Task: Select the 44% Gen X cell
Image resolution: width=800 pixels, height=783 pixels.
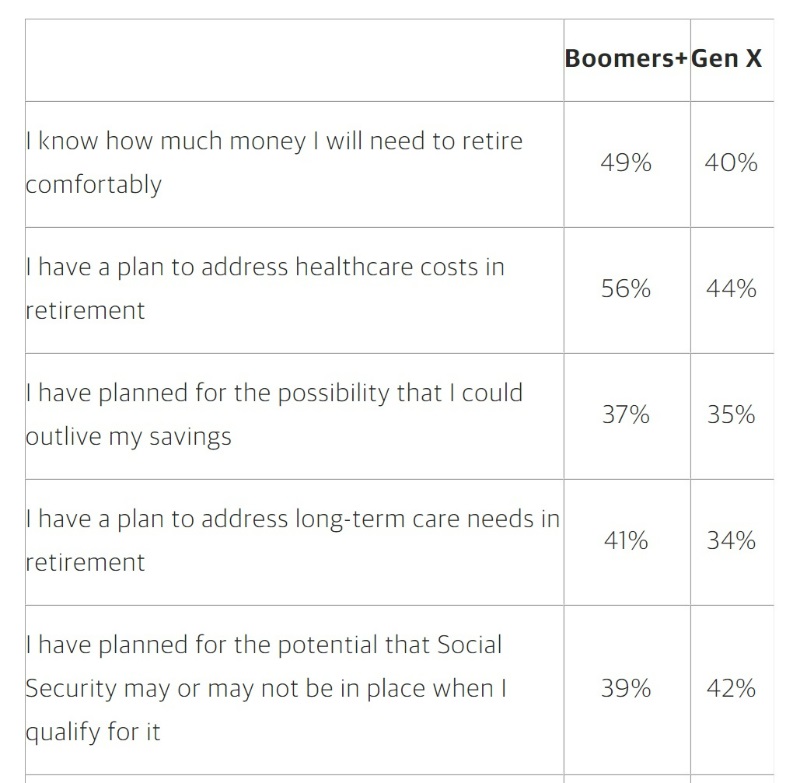Action: (731, 289)
